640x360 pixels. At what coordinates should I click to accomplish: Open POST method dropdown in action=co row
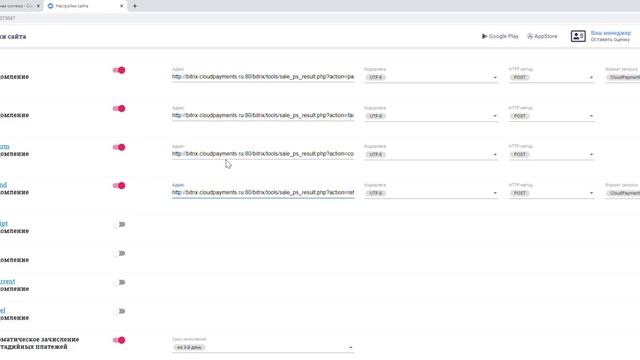click(x=551, y=154)
